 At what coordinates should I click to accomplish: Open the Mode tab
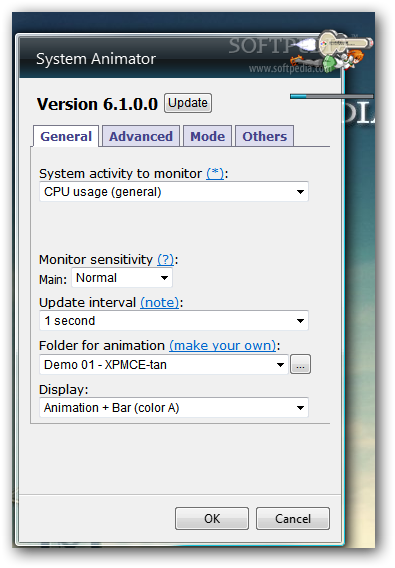pyautogui.click(x=207, y=136)
